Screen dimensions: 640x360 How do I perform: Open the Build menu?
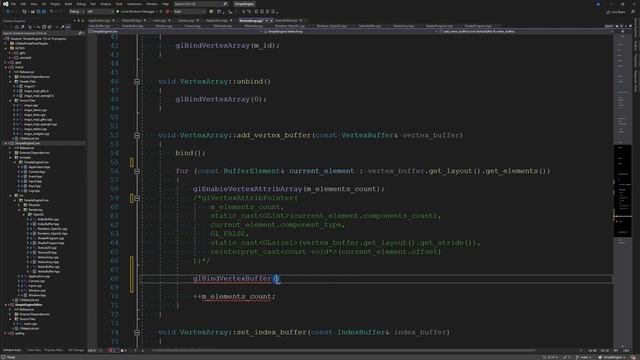pos(68,4)
